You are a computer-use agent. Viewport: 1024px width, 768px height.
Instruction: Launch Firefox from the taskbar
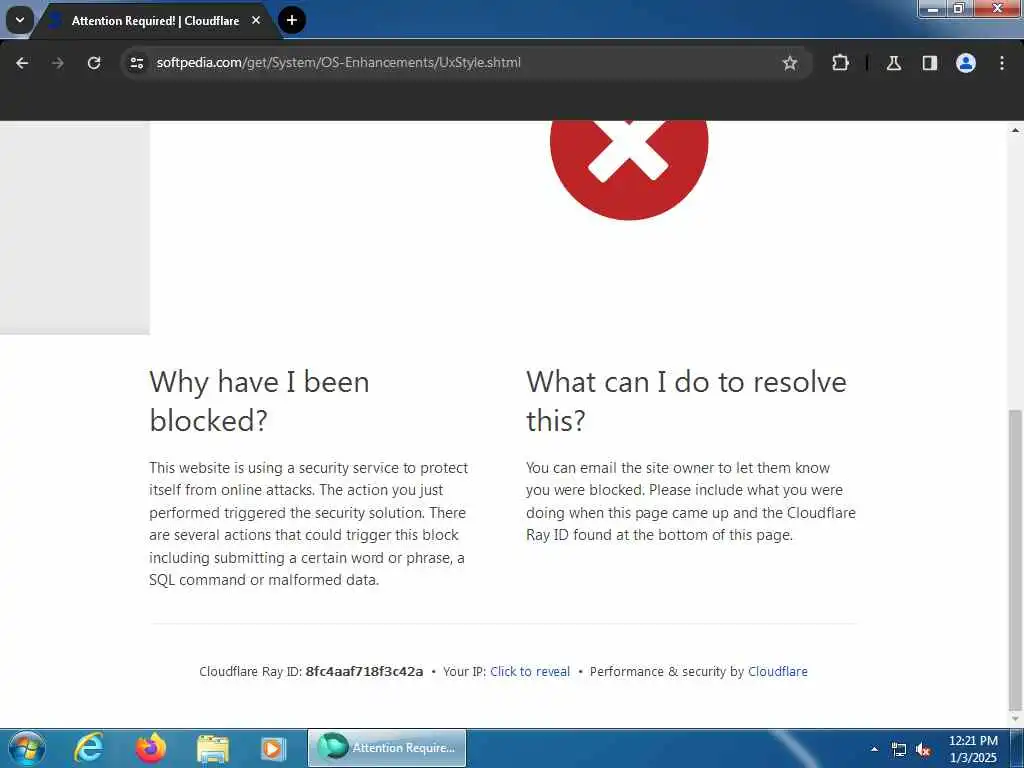[151, 748]
